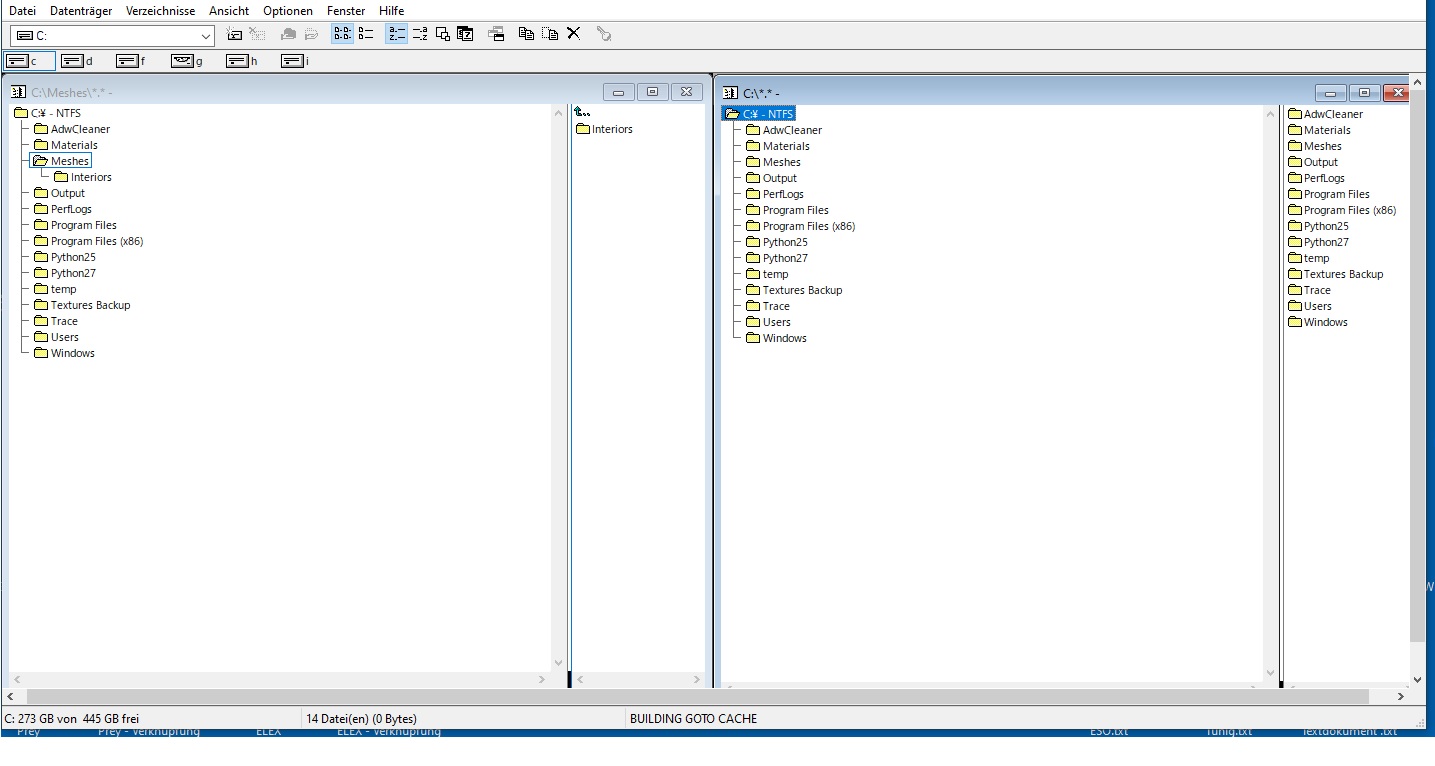The width and height of the screenshot is (1435, 766).
Task: Open the Datenträger menu
Action: [81, 11]
